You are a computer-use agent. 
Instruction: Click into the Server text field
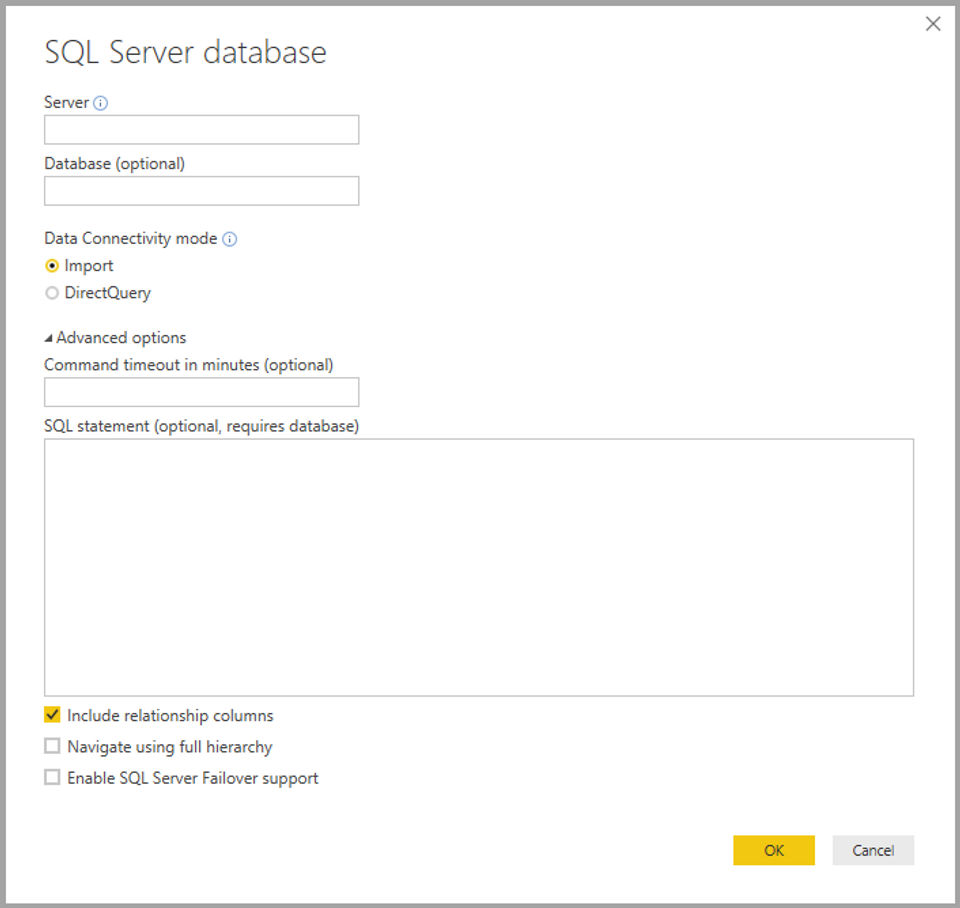click(x=201, y=130)
